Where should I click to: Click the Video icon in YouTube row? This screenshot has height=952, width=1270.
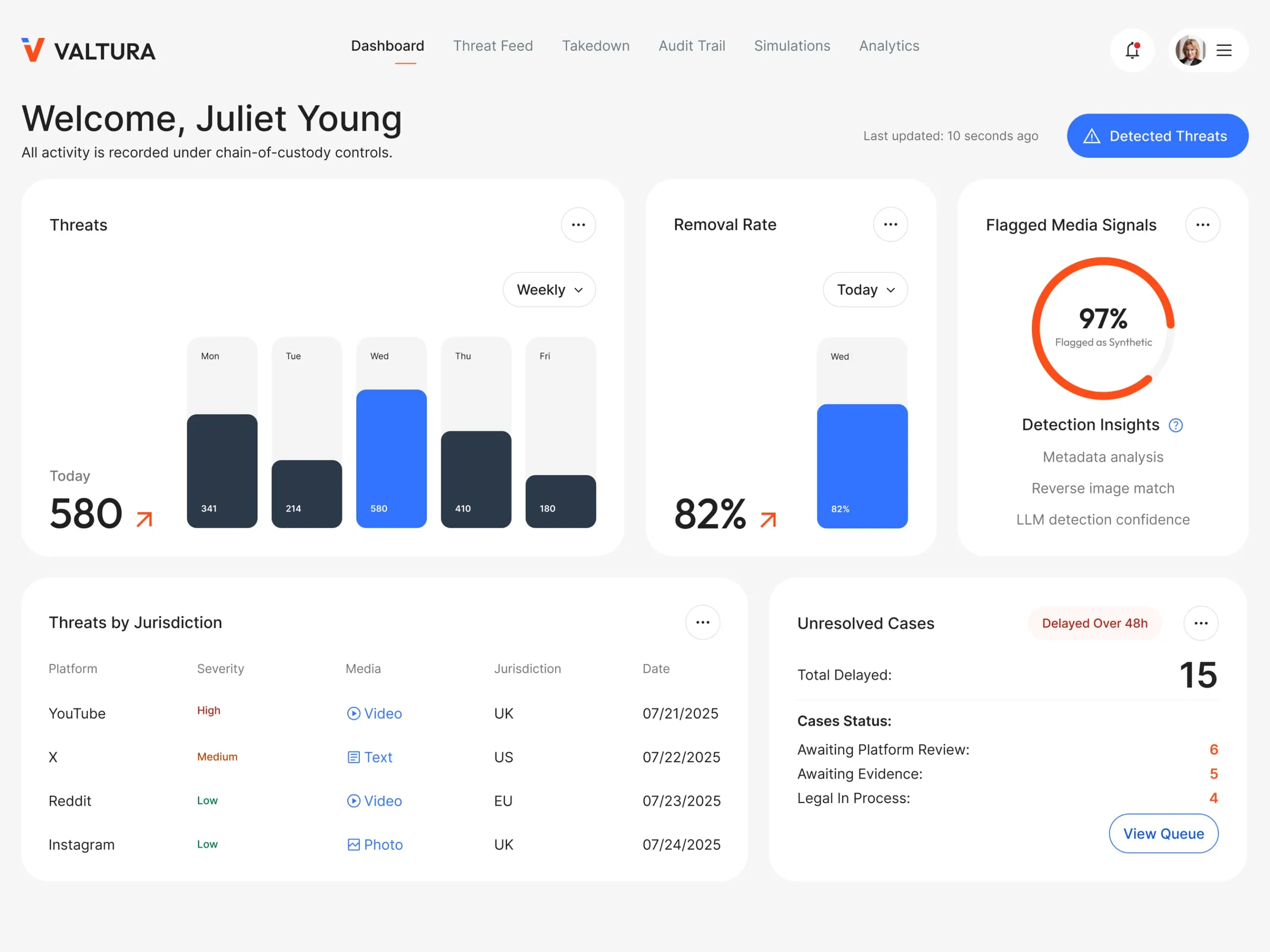(x=353, y=713)
